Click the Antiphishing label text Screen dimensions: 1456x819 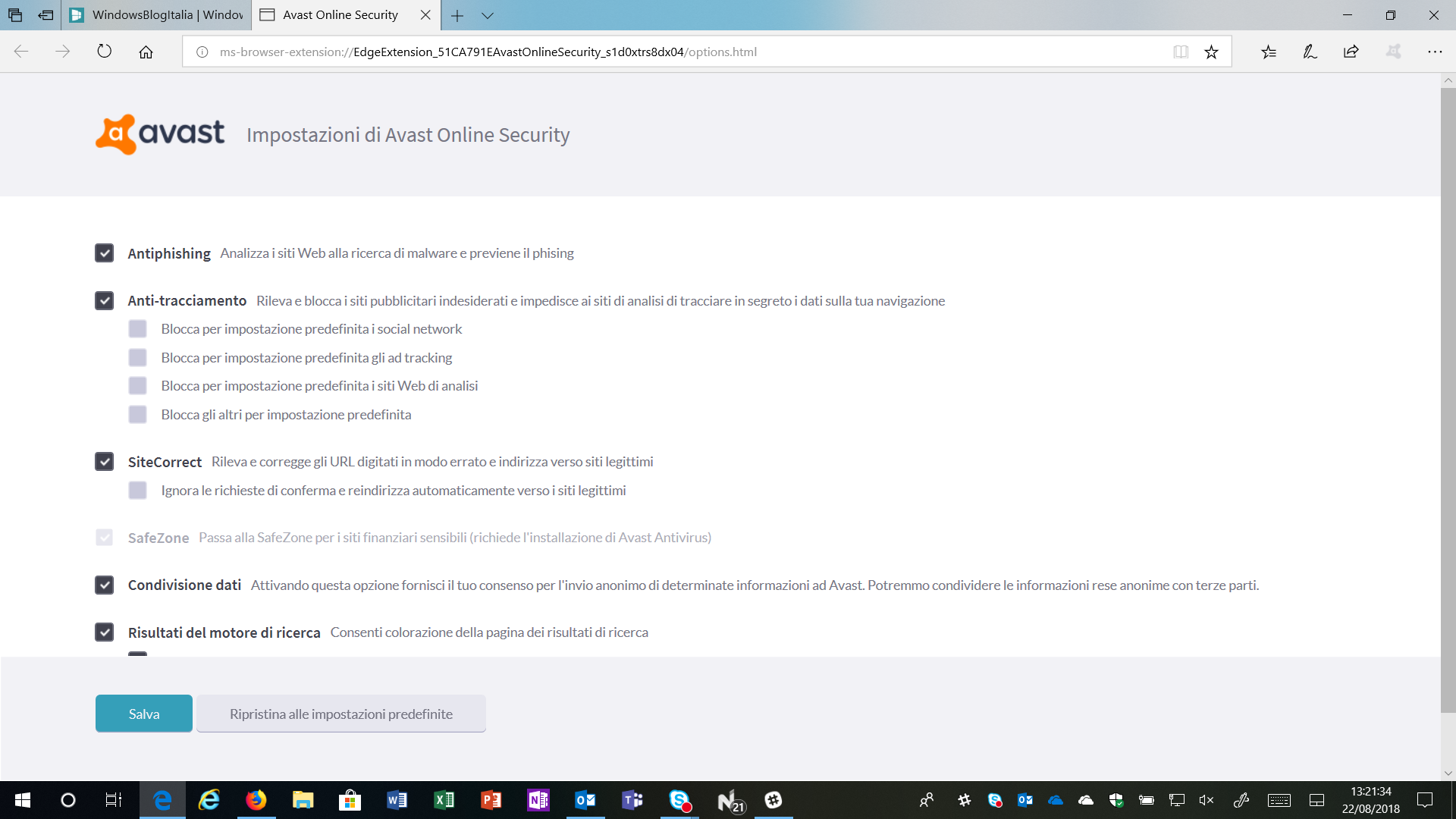coord(169,253)
